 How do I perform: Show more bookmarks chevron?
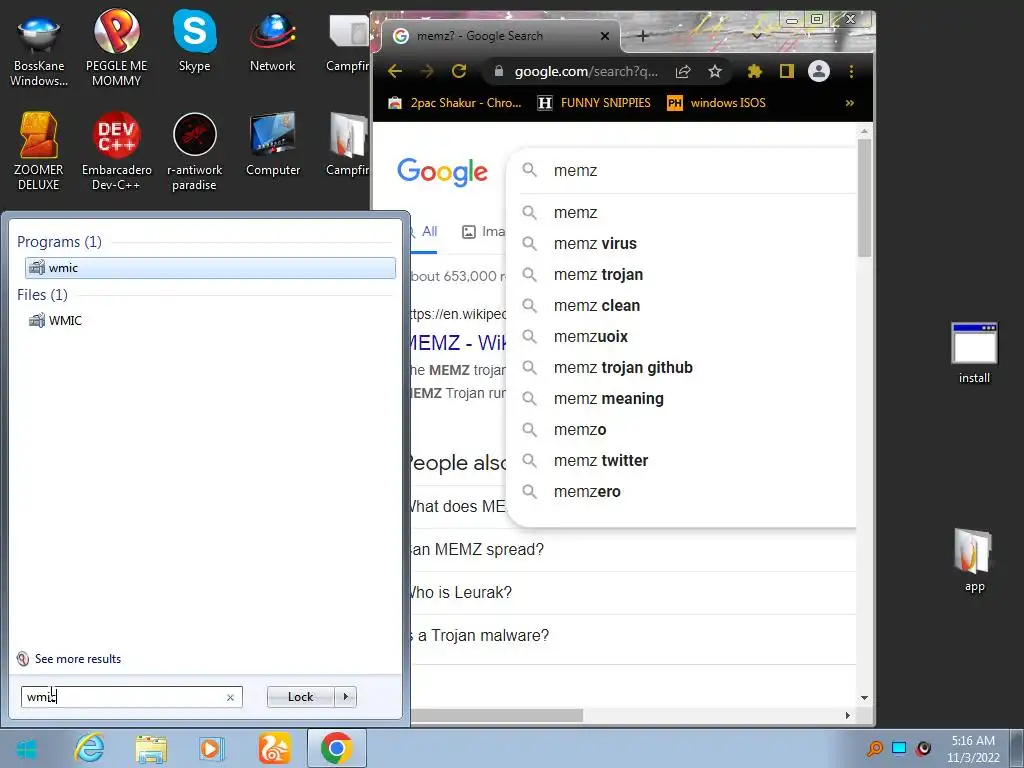850,103
